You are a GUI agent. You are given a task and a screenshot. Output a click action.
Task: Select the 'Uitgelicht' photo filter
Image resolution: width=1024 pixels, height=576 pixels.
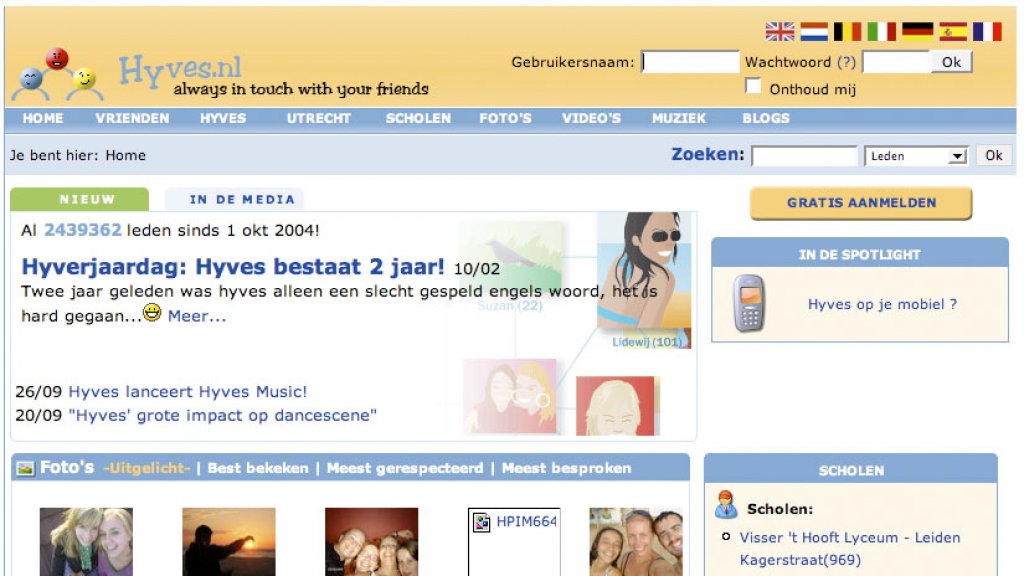tap(147, 468)
